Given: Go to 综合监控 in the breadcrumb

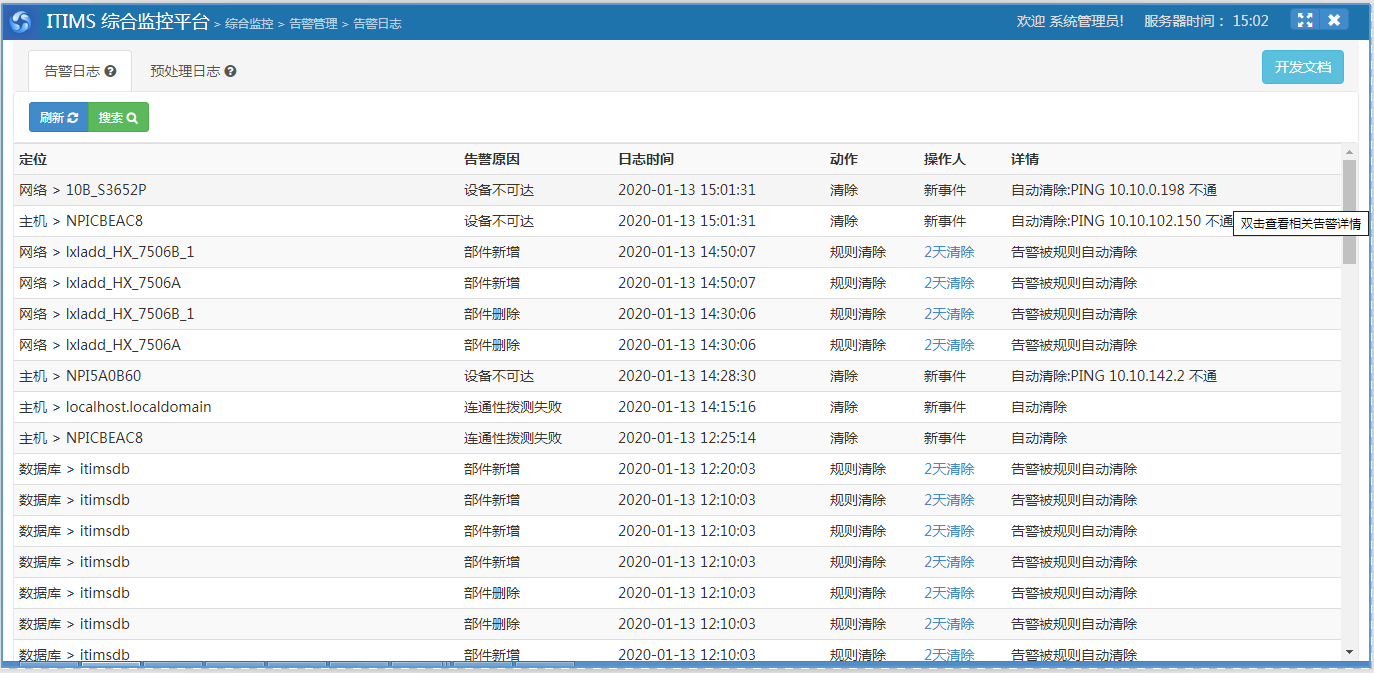Looking at the screenshot, I should coord(248,23).
